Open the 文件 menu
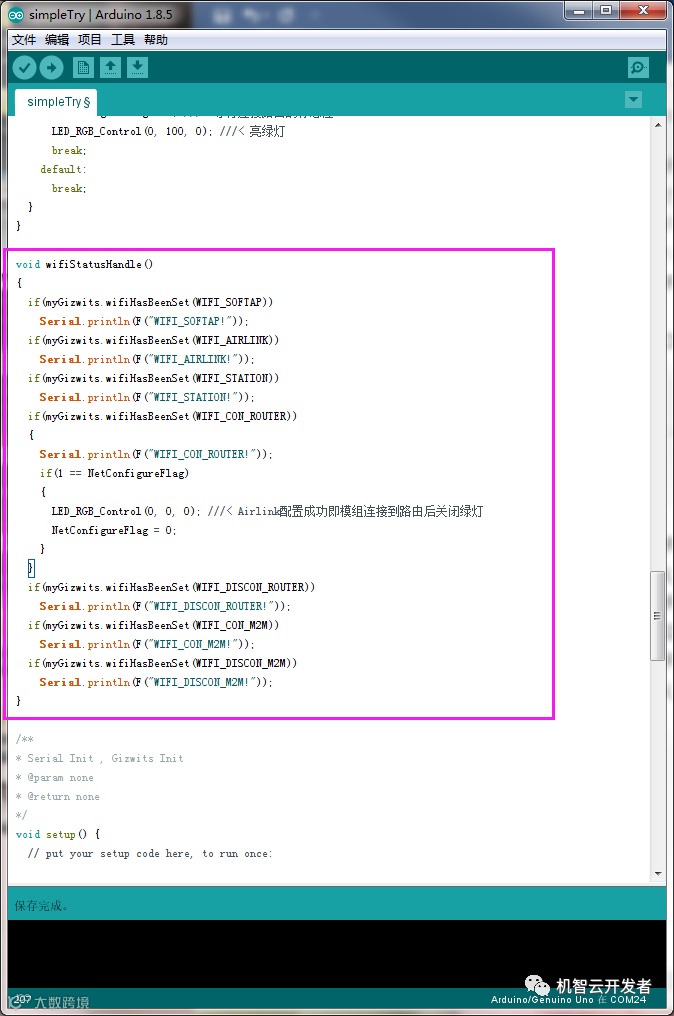Screen dimensions: 674x1016 click(x=24, y=40)
